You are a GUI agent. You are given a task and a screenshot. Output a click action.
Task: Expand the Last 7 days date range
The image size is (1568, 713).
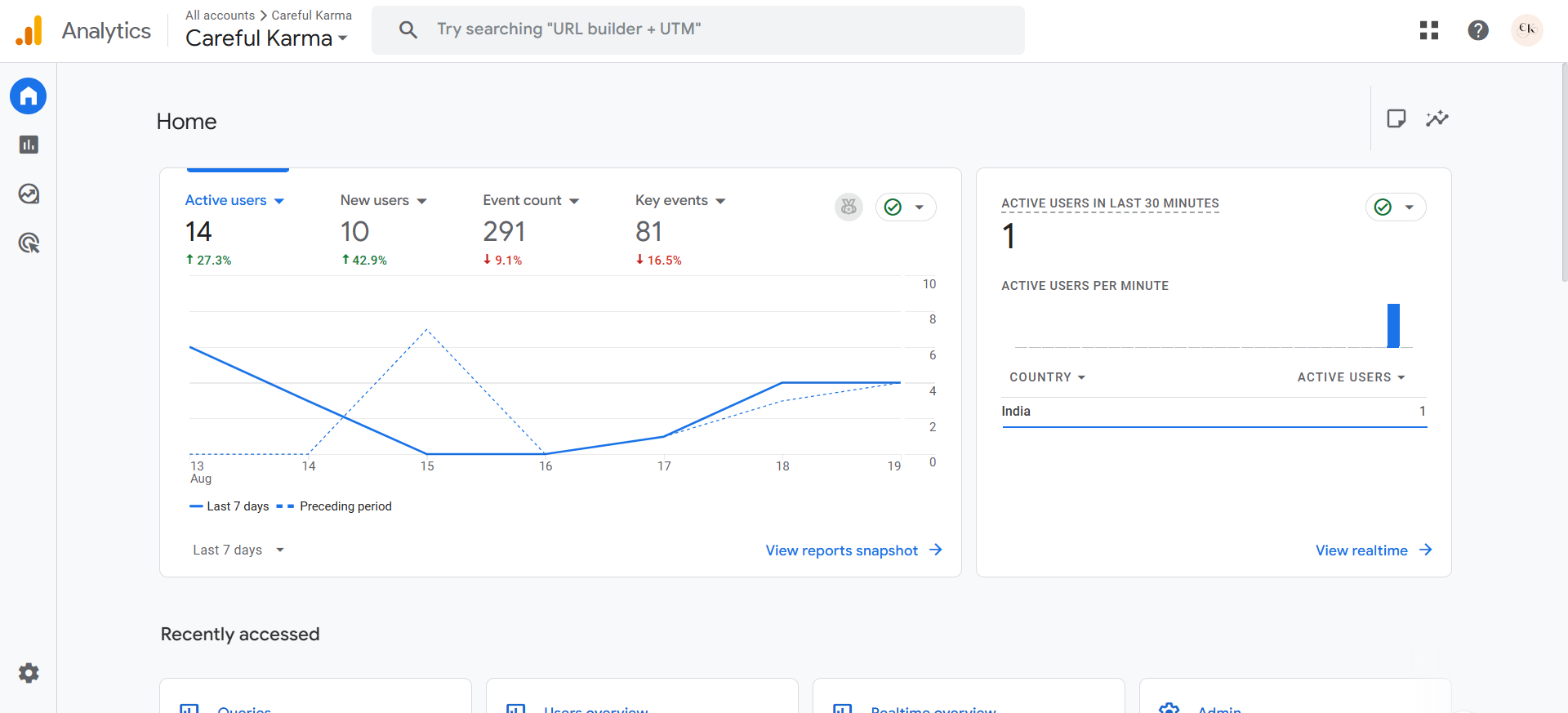click(x=238, y=550)
